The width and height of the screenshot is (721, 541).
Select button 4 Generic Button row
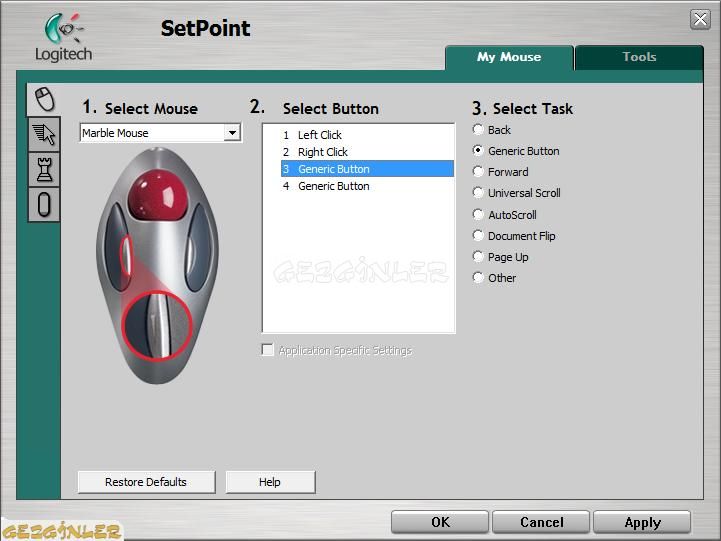click(367, 186)
